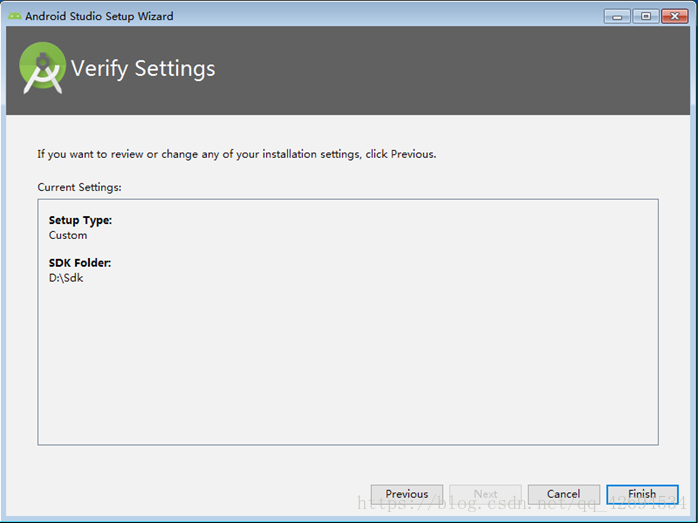Click the 'click Previous' instruction text
The width and height of the screenshot is (698, 523).
tap(401, 154)
